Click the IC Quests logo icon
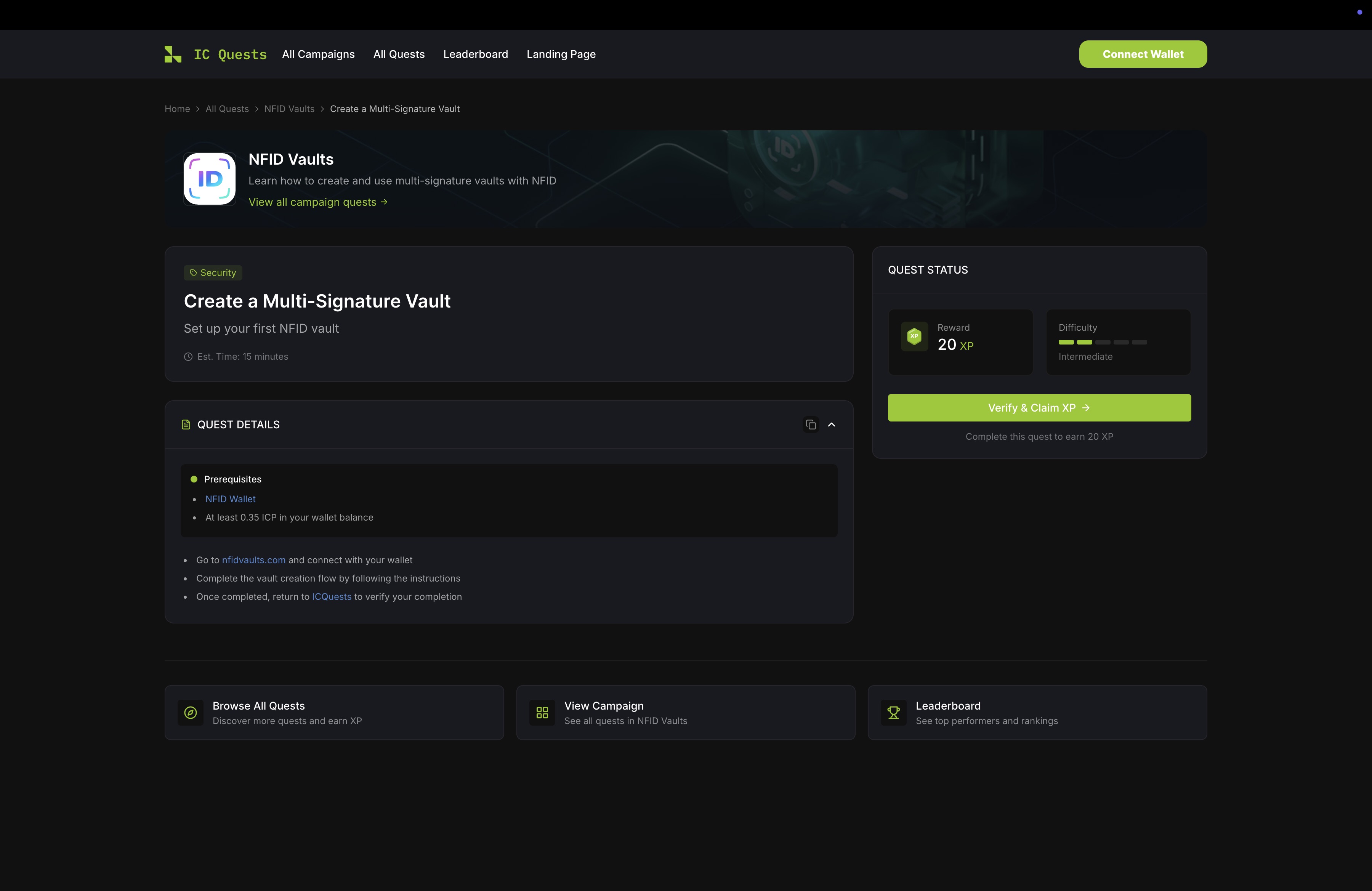Screen dimensions: 1372x891 (x=173, y=54)
